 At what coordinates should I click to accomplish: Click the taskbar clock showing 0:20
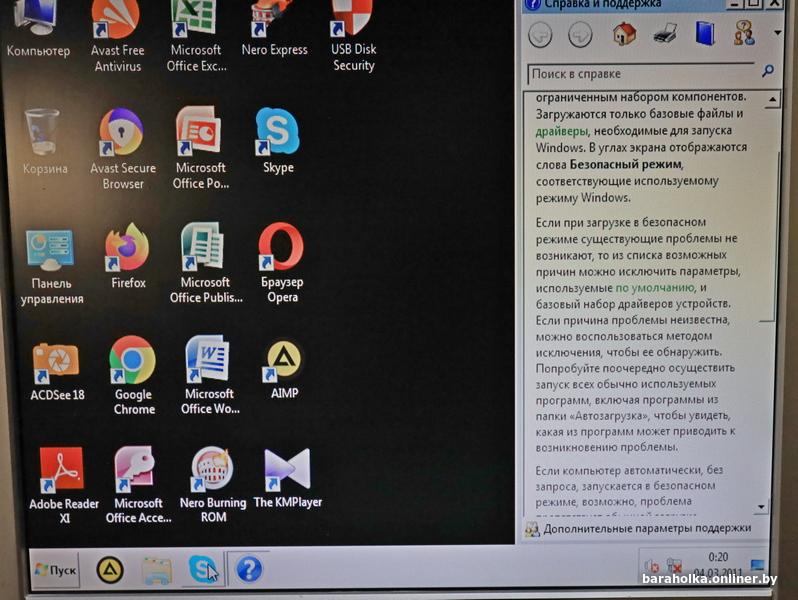pos(718,557)
